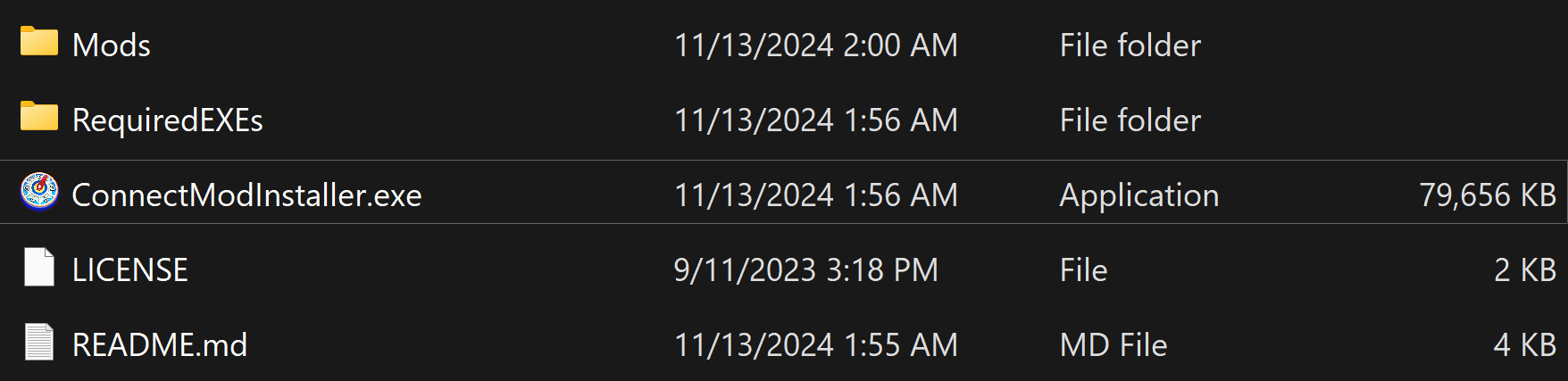Viewport: 1568px width, 381px height.
Task: Click the LICENSE file icon
Action: 39,268
